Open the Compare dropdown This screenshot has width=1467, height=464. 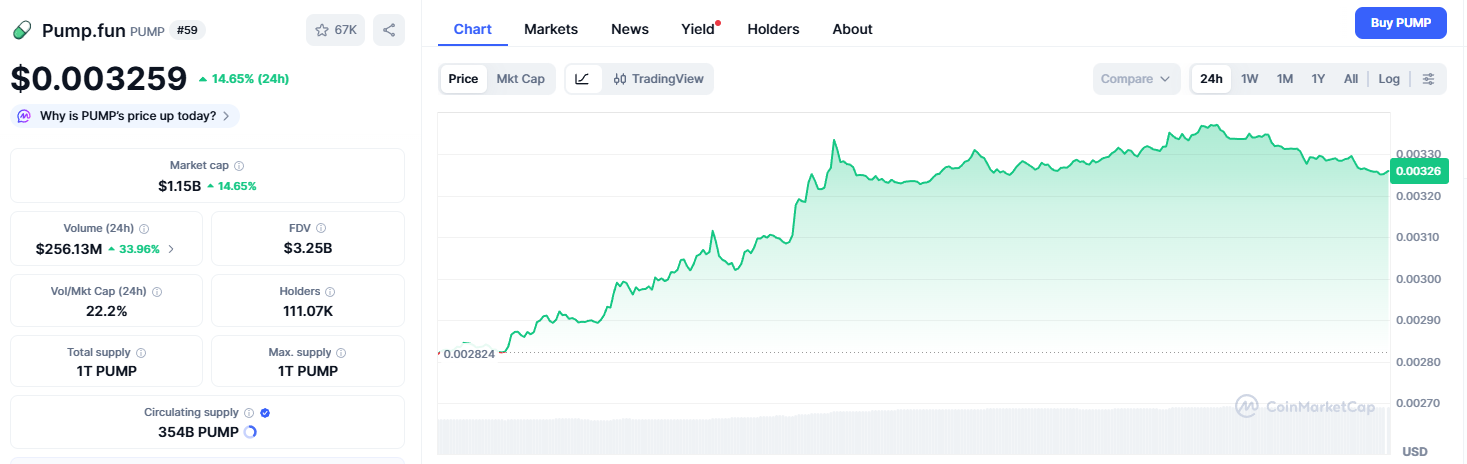[x=1136, y=79]
